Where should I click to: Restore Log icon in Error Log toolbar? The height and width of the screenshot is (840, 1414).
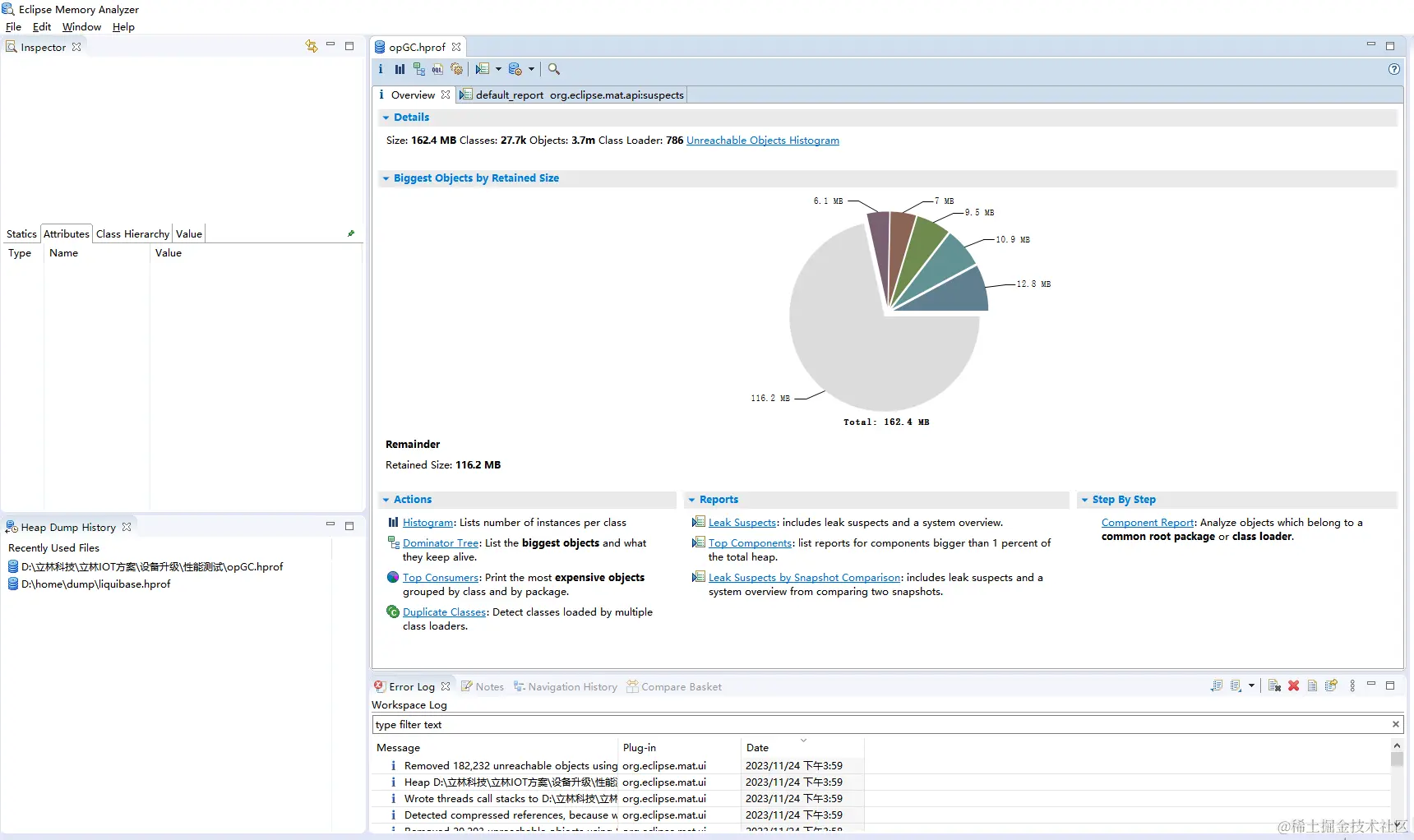[x=1332, y=685]
